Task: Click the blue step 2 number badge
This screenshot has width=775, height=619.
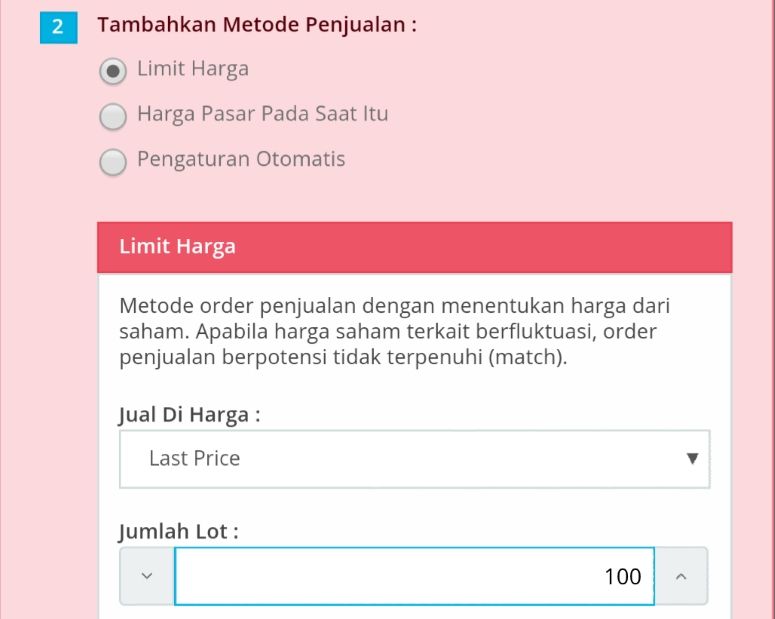Action: pos(58,27)
